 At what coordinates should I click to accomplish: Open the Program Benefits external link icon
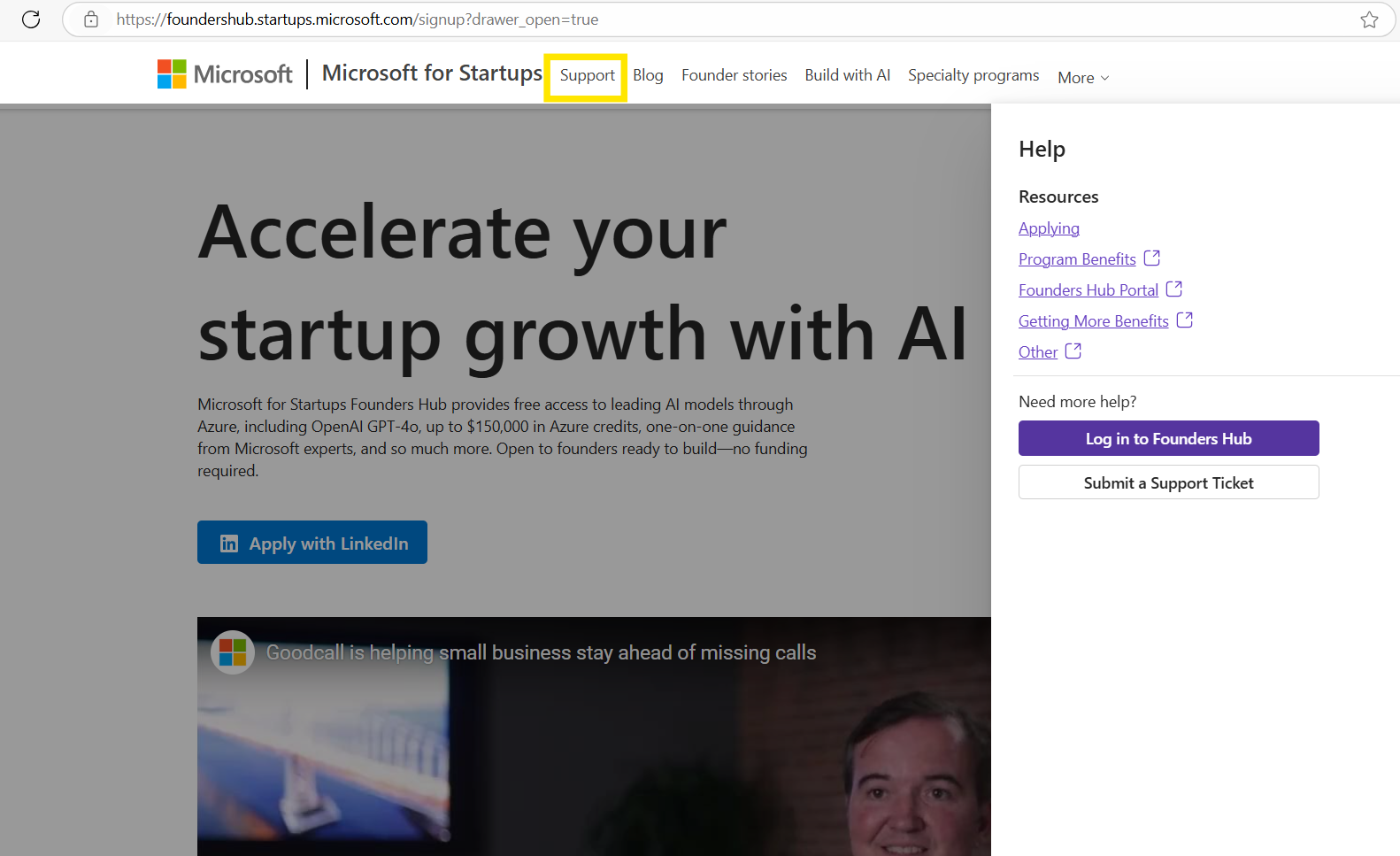(1151, 258)
